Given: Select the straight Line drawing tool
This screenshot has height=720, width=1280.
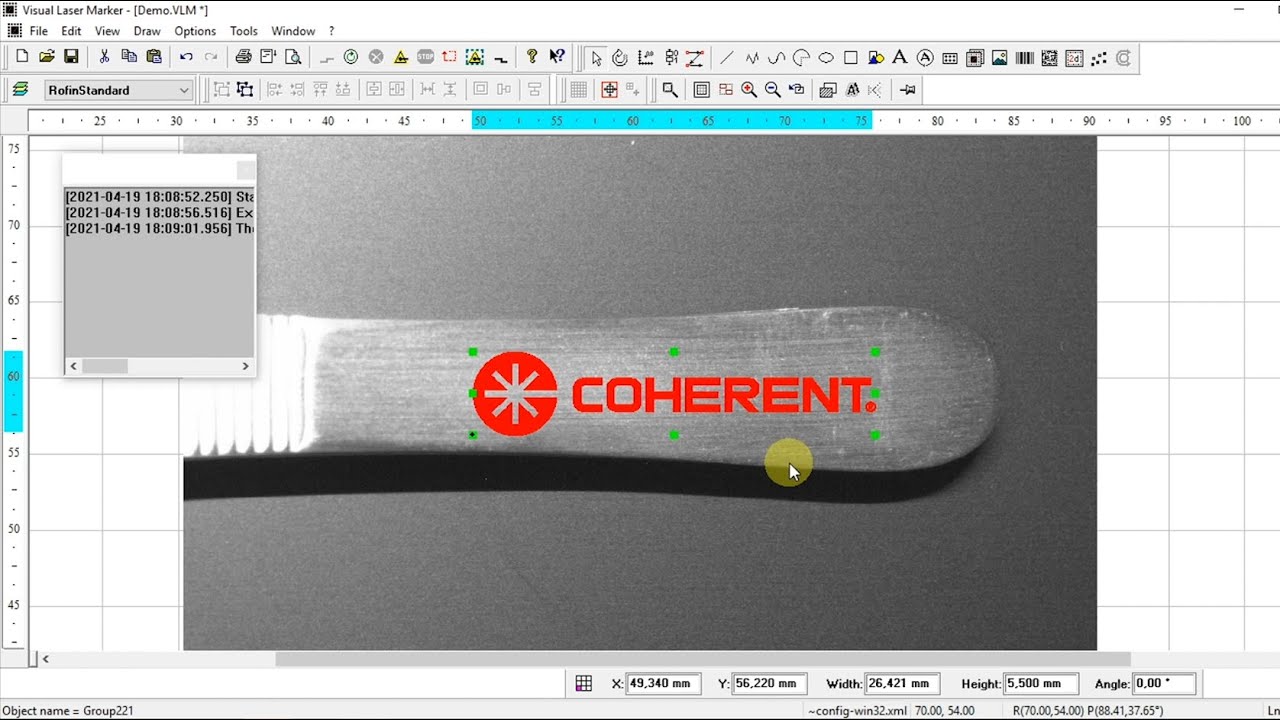Looking at the screenshot, I should [x=727, y=58].
